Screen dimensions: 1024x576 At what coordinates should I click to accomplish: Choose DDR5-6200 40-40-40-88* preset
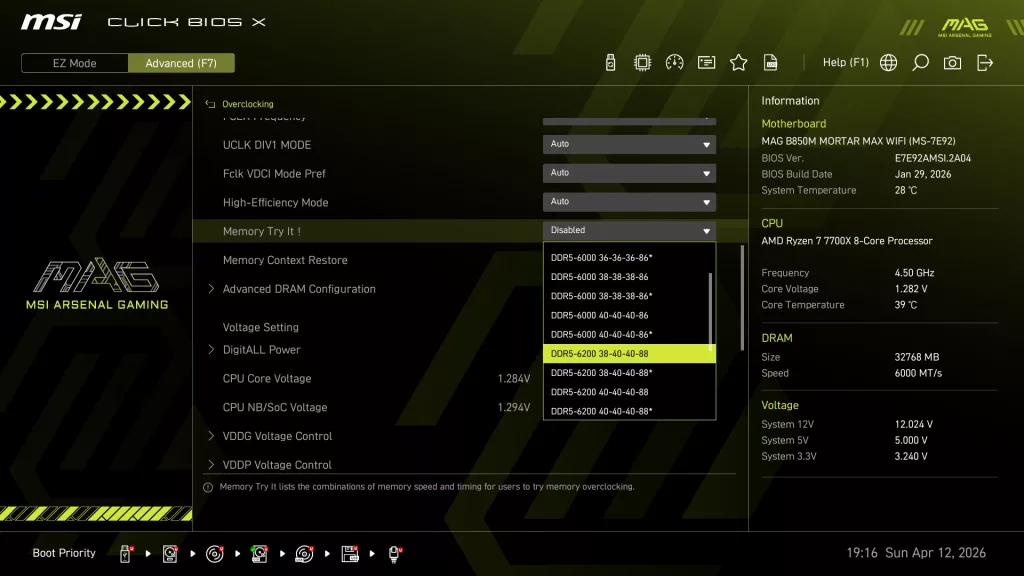tap(629, 411)
